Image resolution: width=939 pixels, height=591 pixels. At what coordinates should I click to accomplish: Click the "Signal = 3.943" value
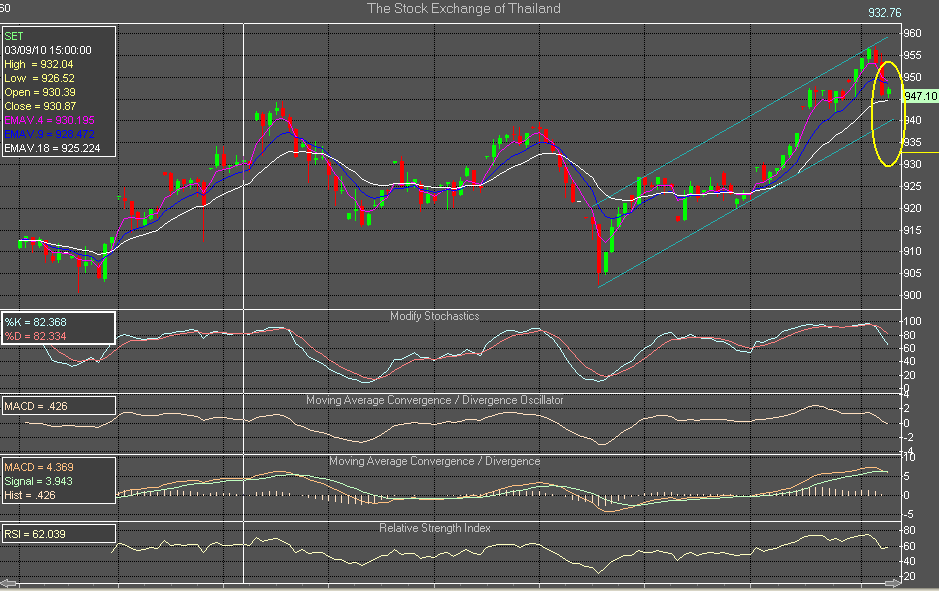[38, 481]
